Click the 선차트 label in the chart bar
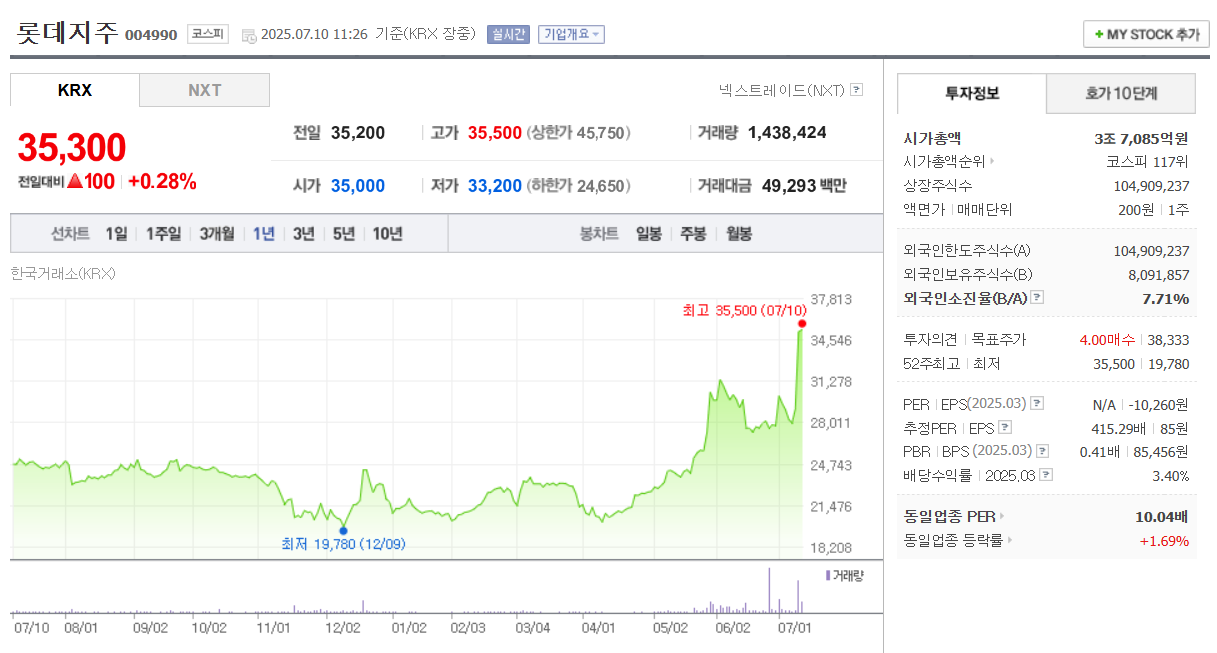 tap(70, 234)
